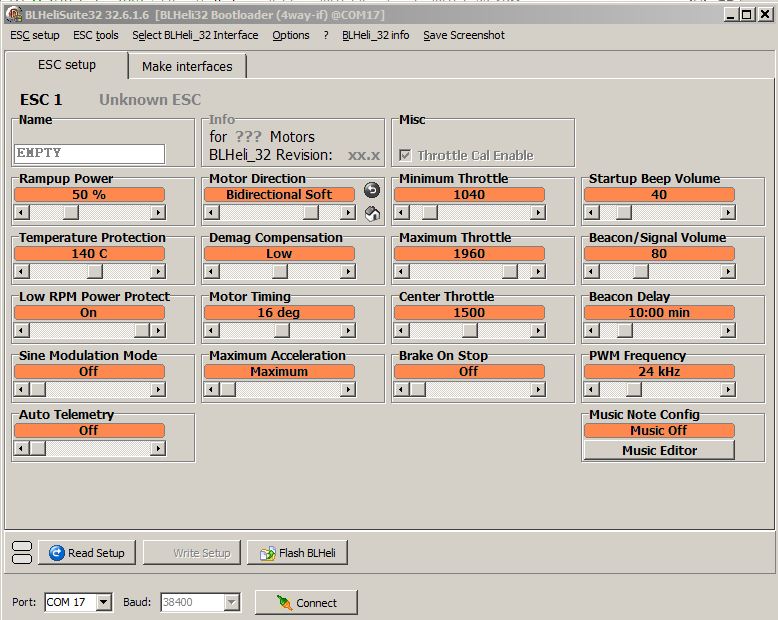
Task: Increase Startup Beep Volume with right arrow
Action: (728, 212)
